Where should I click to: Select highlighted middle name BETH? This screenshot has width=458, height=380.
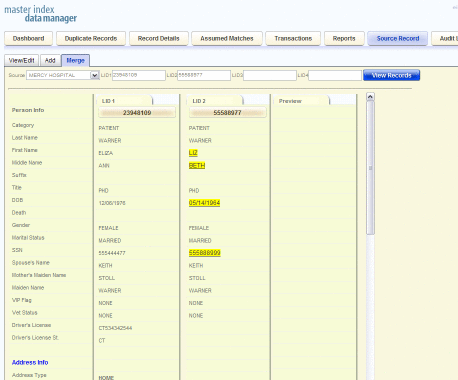tap(197, 166)
